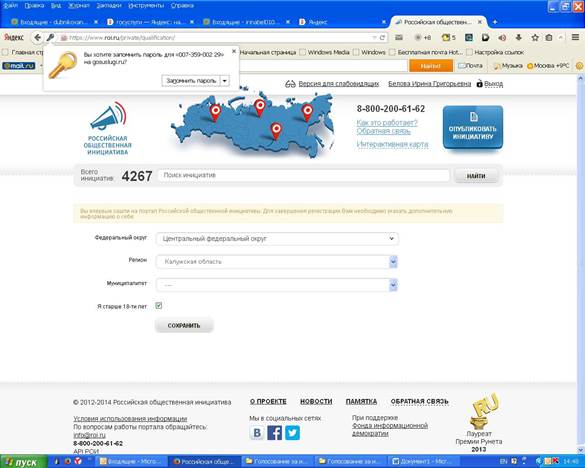This screenshot has width=585, height=468.
Task: Open the address bar history dropdown arrow
Action: point(374,38)
